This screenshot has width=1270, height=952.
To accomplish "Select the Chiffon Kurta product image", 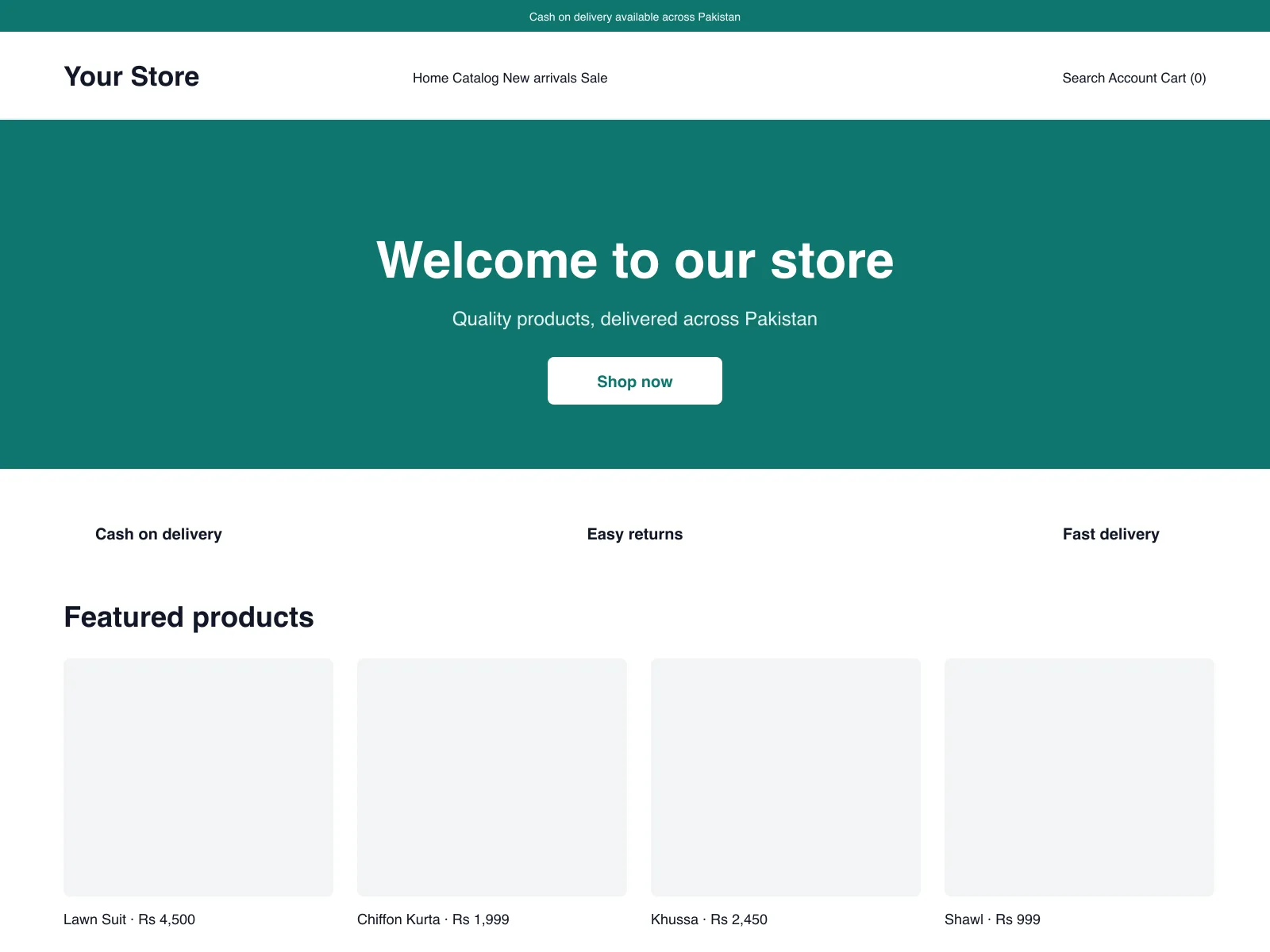I will (x=492, y=777).
